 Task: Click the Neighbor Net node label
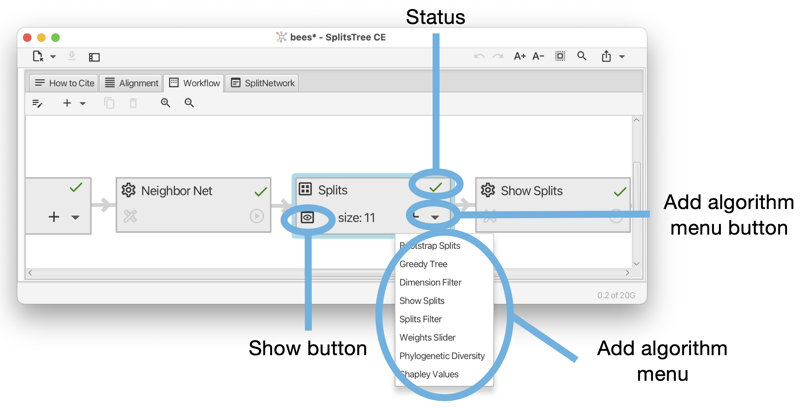[x=177, y=191]
